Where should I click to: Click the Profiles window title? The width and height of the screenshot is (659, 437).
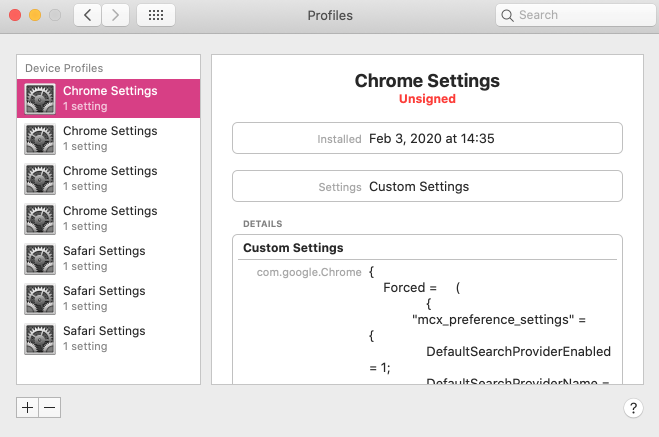point(330,16)
